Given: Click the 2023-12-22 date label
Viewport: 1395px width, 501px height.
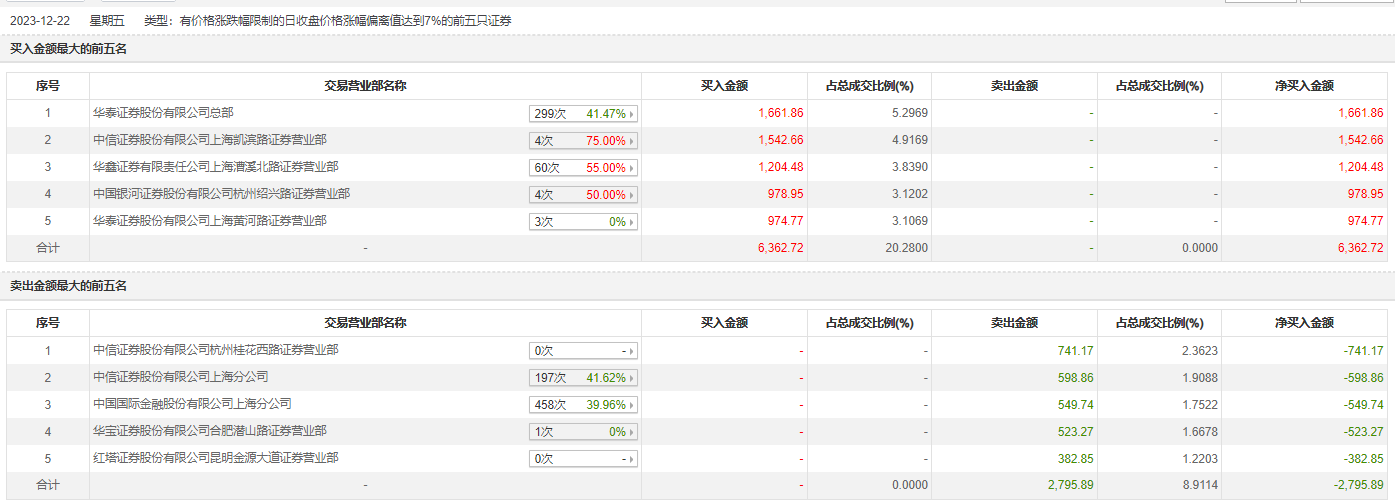Looking at the screenshot, I should [x=38, y=20].
